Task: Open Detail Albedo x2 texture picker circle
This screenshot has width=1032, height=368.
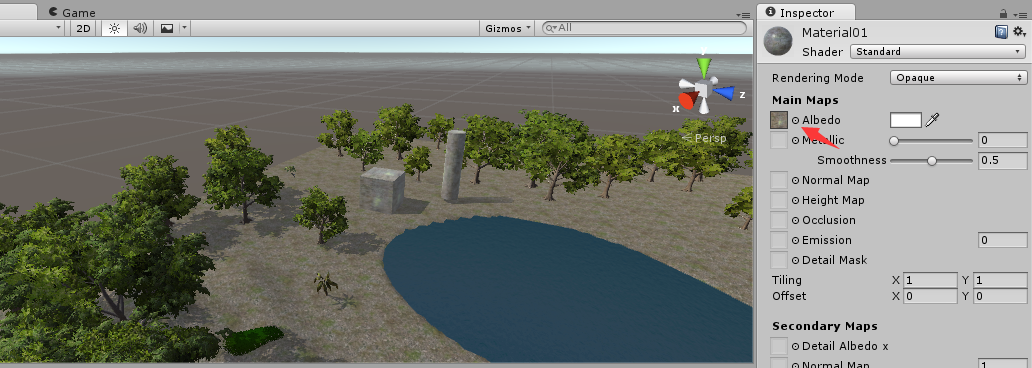Action: [x=796, y=346]
